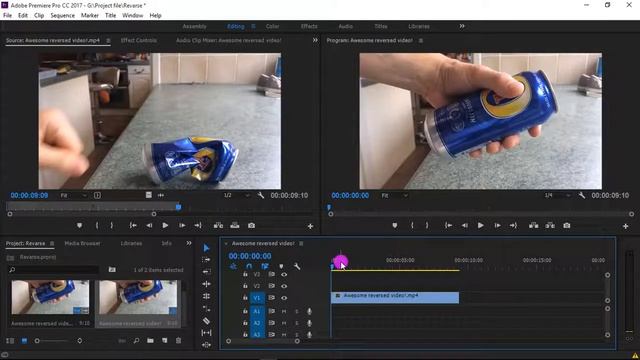This screenshot has width=640, height=360.
Task: Go to Out point in Source monitor
Action: point(198,225)
